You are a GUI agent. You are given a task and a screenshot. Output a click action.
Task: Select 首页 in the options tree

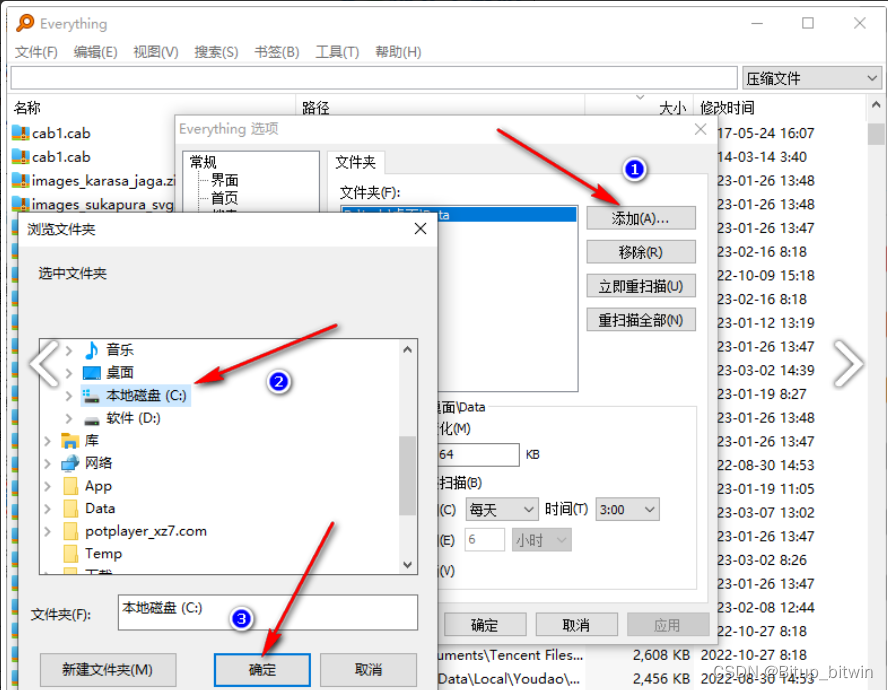(x=224, y=198)
